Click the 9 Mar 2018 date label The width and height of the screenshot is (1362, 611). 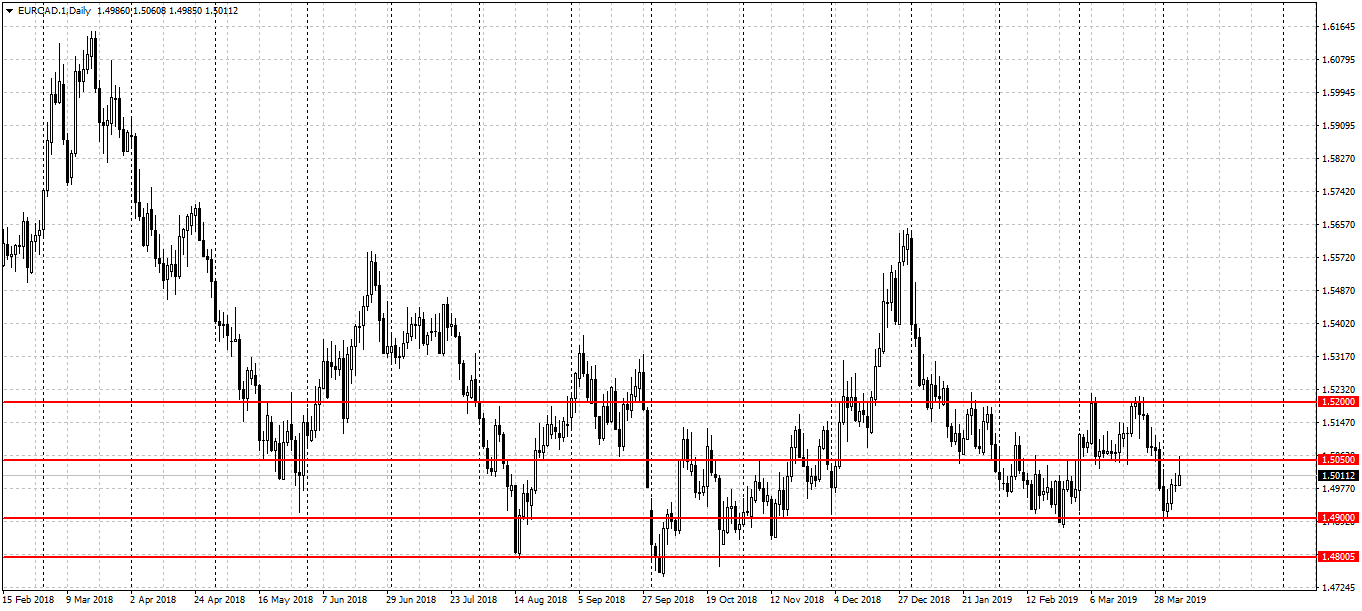[90, 600]
